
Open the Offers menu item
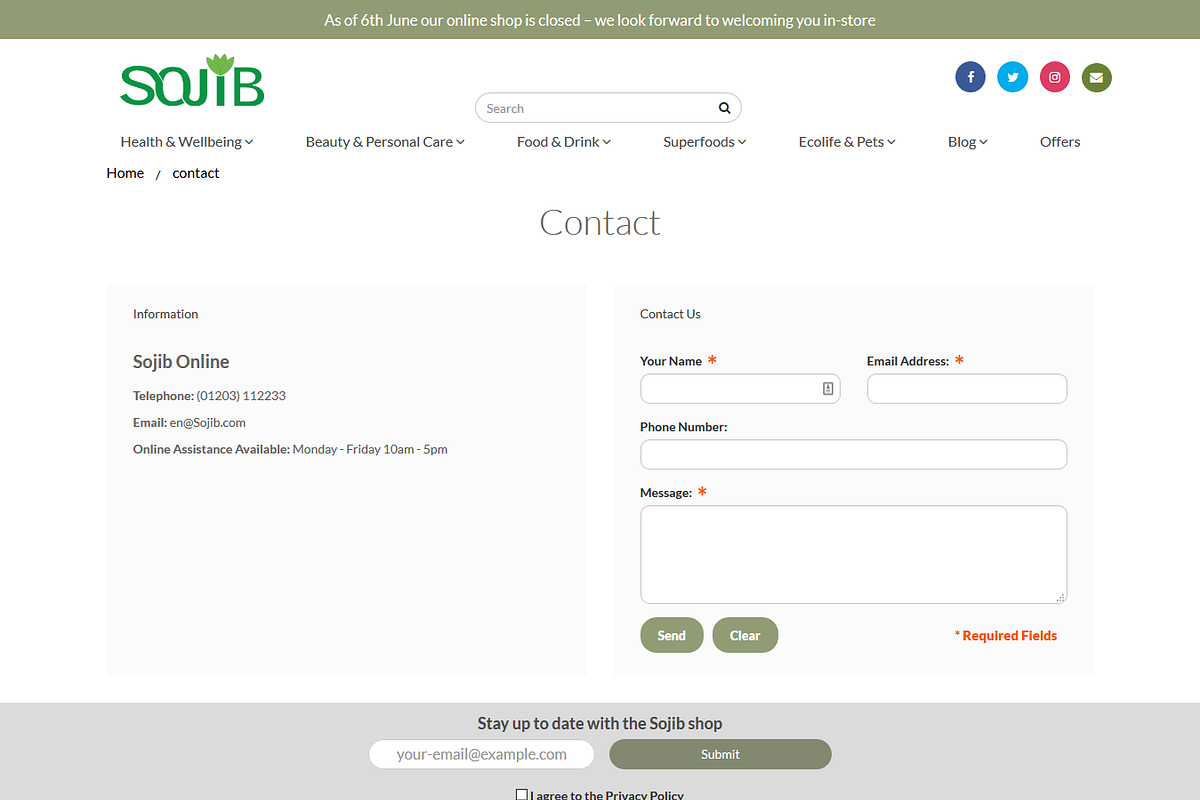[1060, 142]
